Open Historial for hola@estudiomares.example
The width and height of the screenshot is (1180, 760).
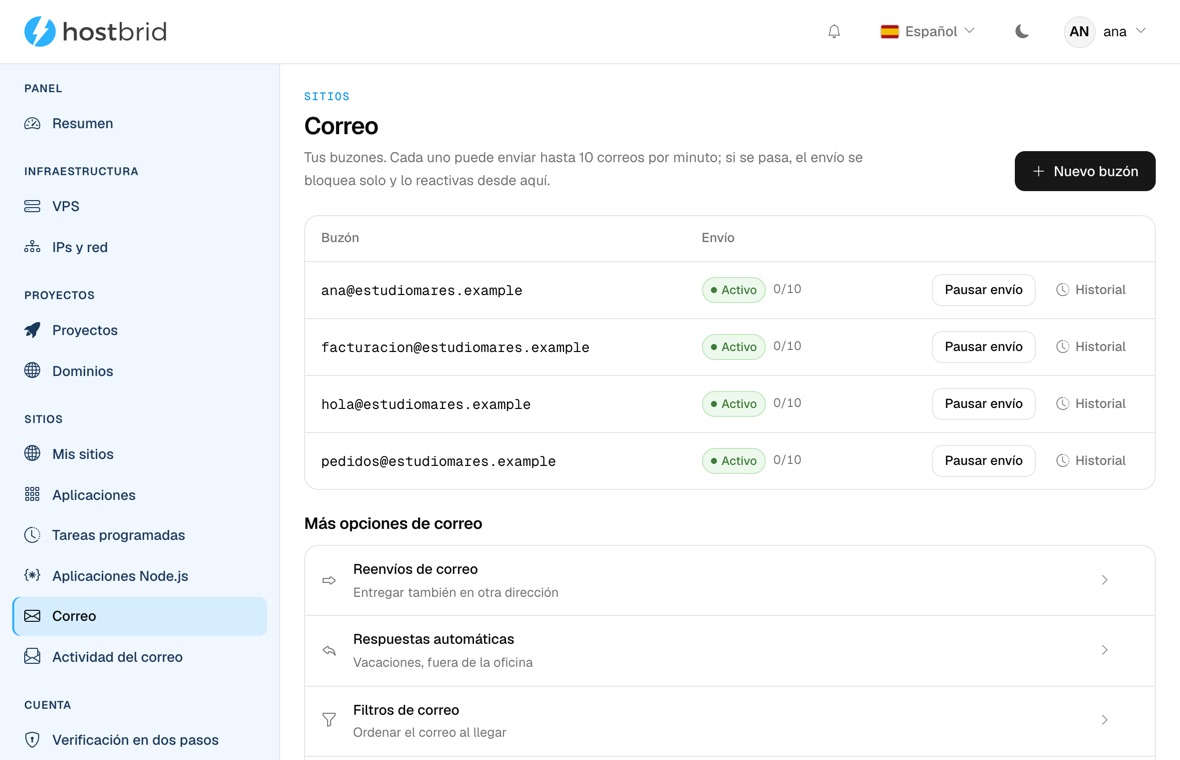point(1090,404)
